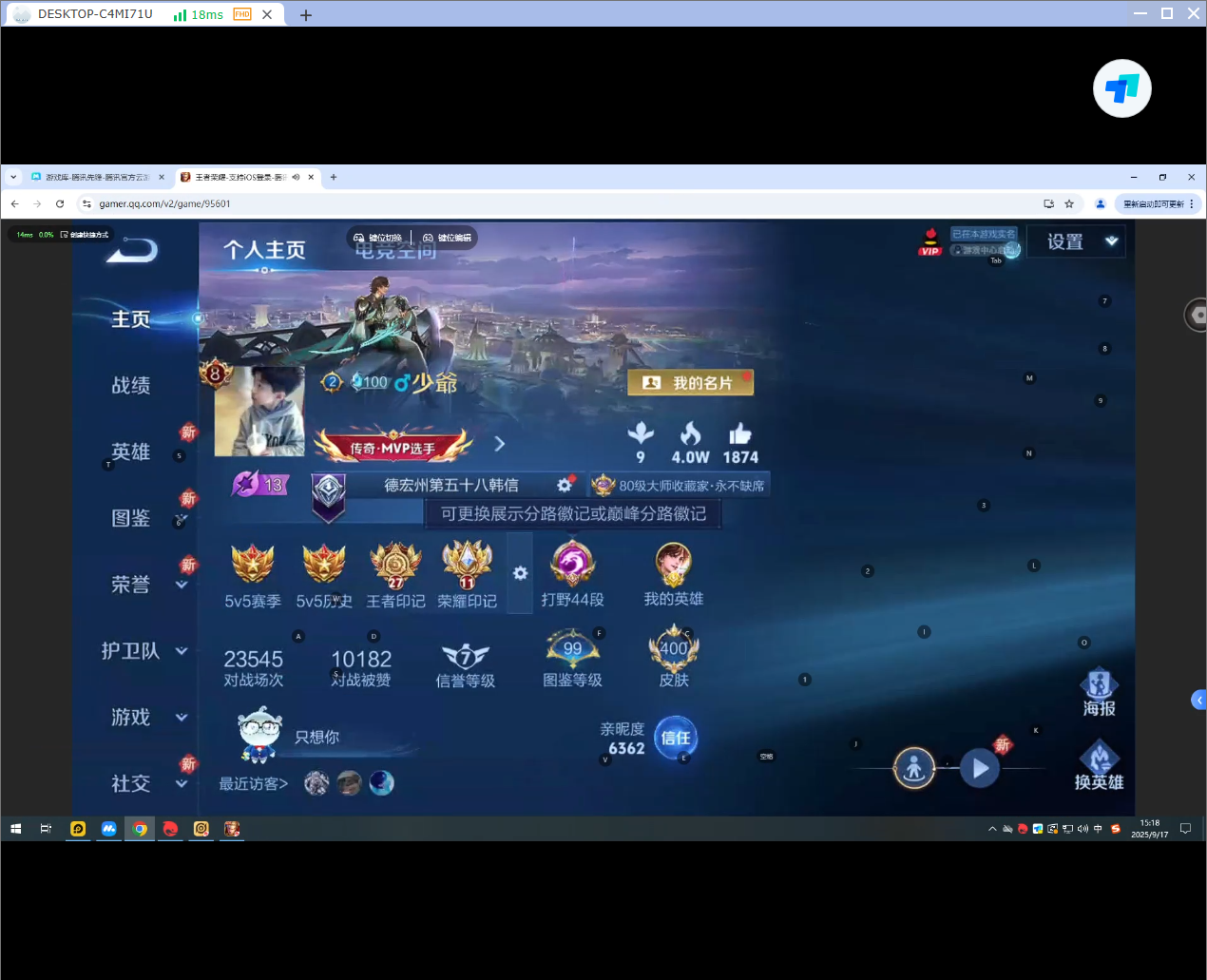
Task: Mute the audio on 王者荣耀 tab
Action: [x=296, y=177]
